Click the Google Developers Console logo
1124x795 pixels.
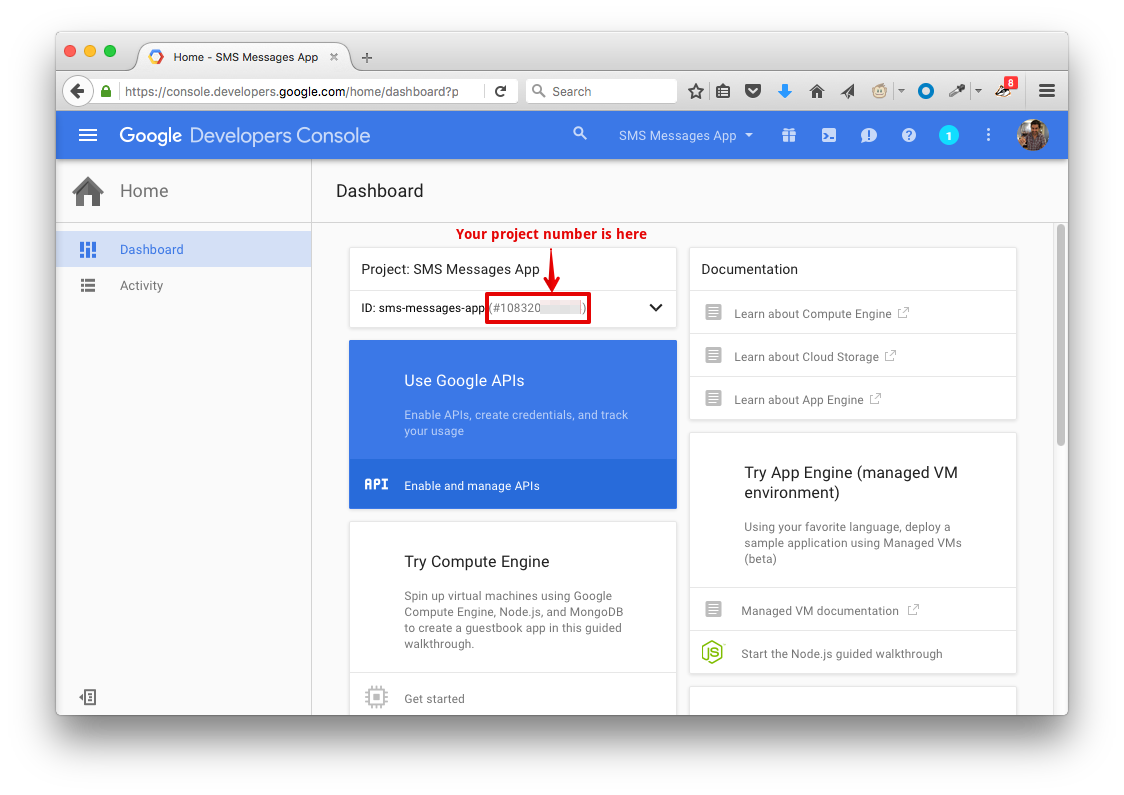point(244,135)
